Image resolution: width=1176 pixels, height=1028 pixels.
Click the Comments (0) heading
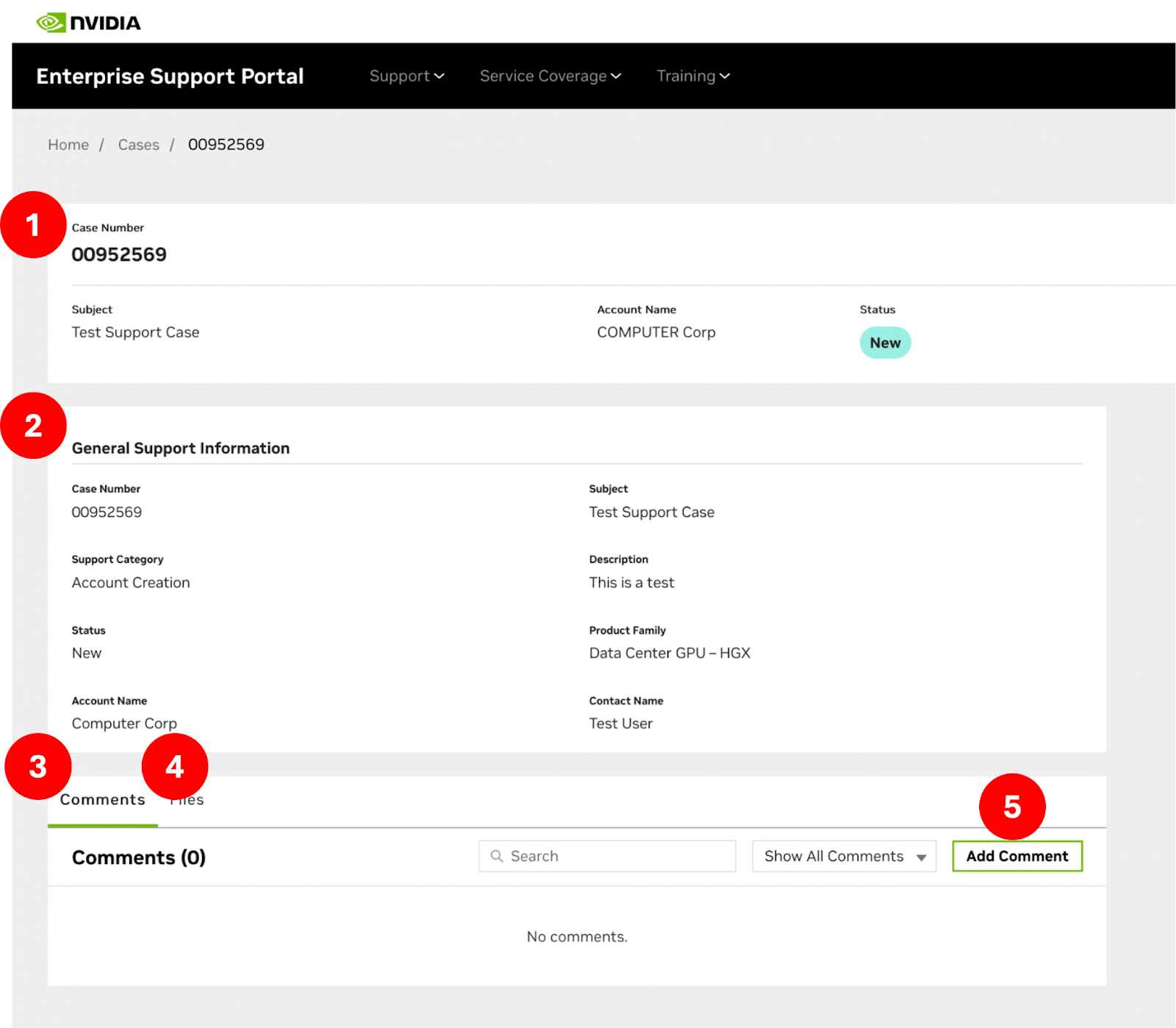pyautogui.click(x=139, y=857)
